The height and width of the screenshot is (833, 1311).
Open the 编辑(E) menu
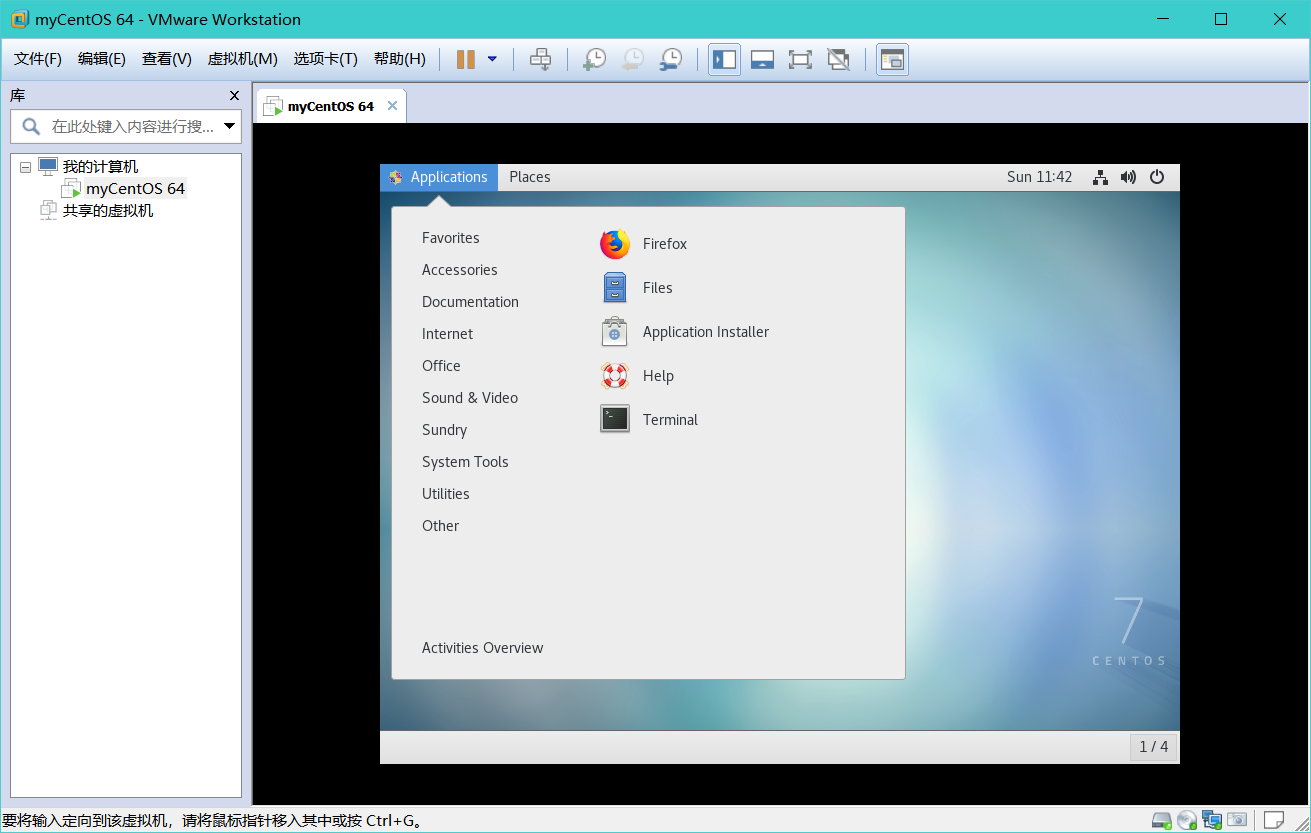pos(102,59)
